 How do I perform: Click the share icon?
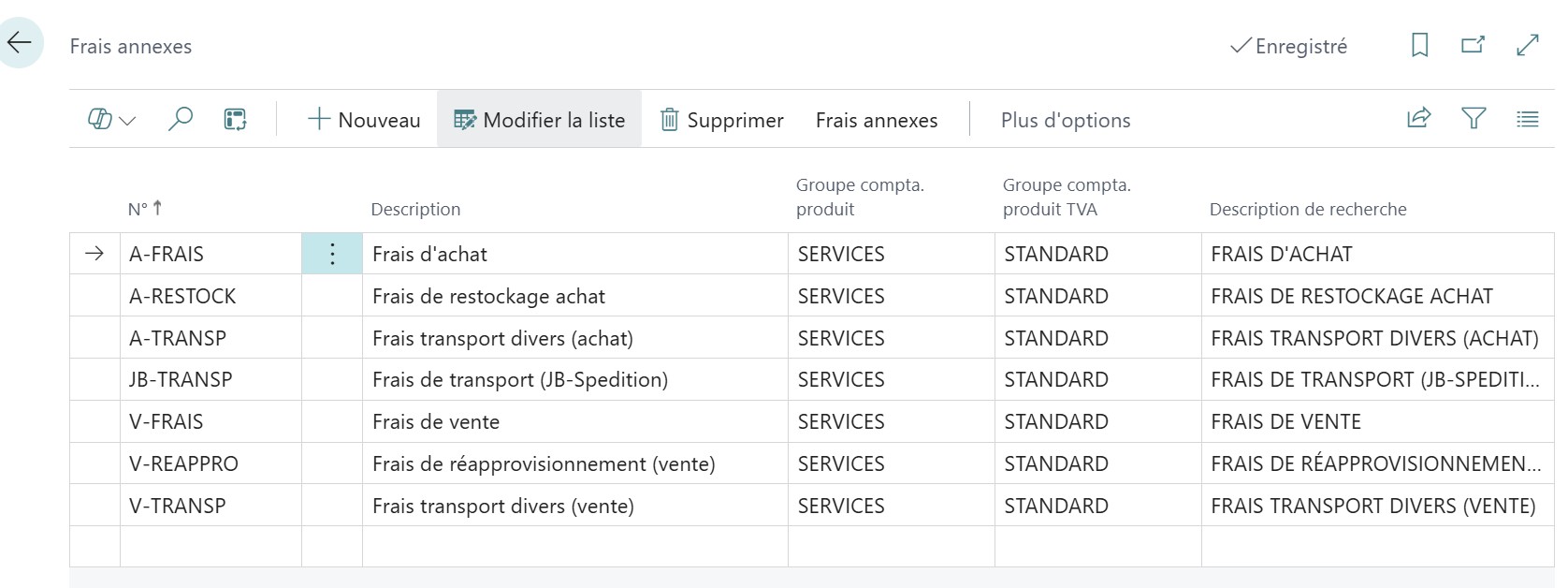[x=1419, y=119]
